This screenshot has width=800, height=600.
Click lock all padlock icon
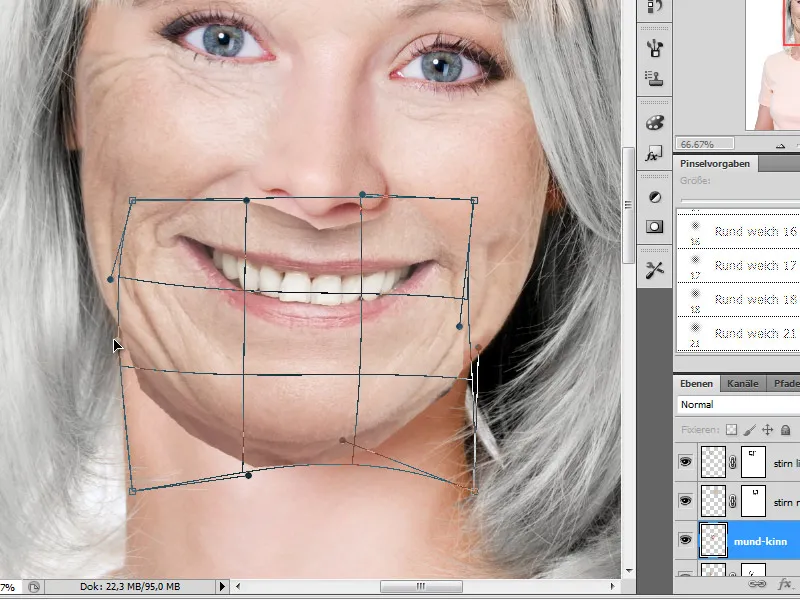[786, 430]
